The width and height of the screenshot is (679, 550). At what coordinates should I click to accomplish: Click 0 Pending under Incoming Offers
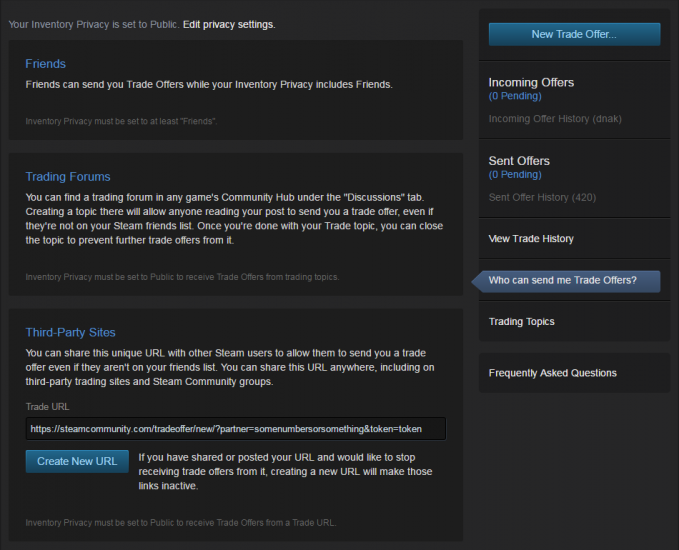point(515,96)
